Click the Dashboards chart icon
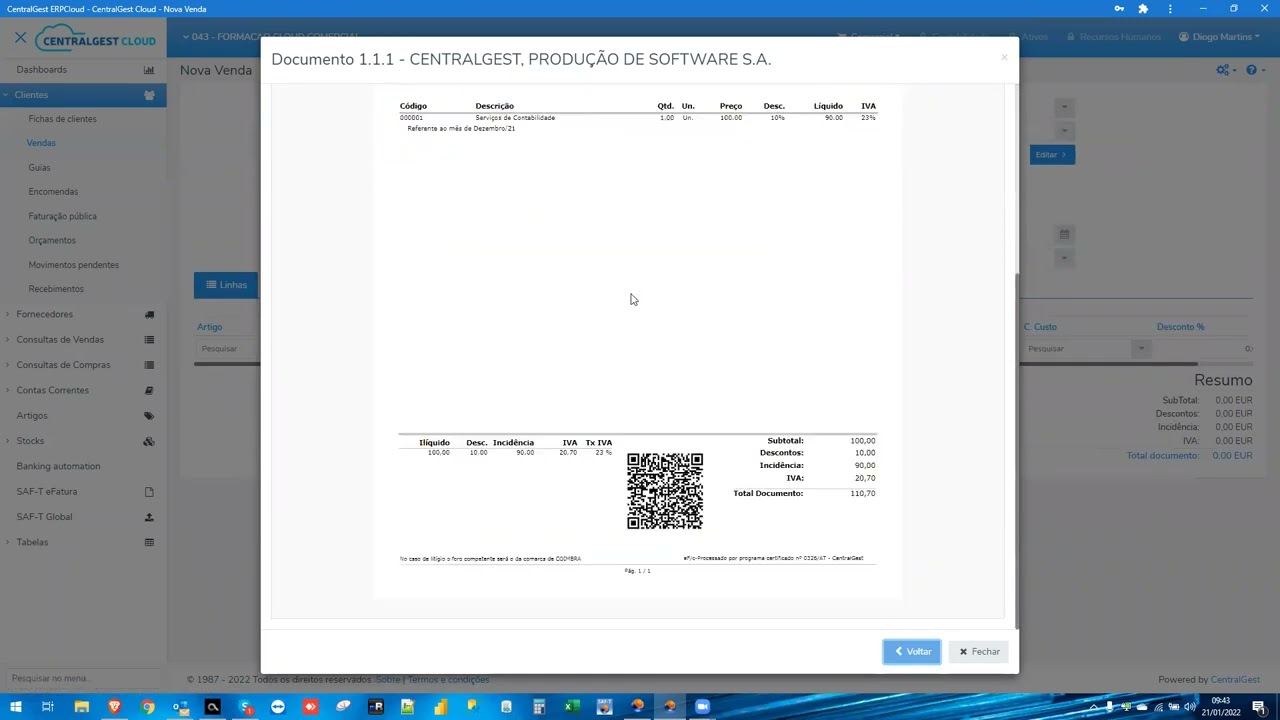This screenshot has width=1280, height=720. (x=149, y=70)
